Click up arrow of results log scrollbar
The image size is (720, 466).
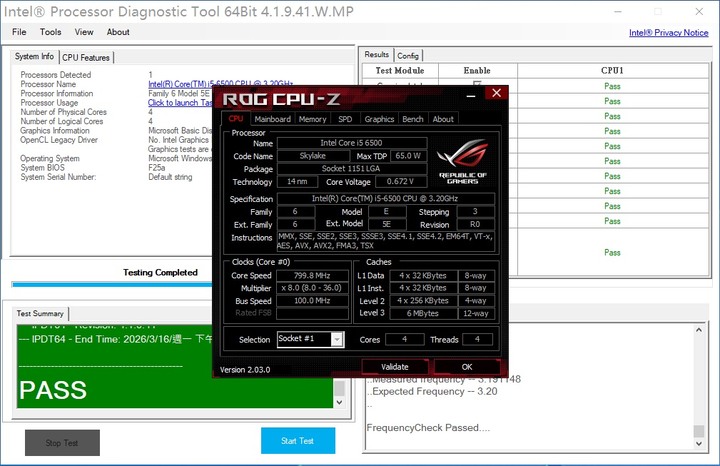699,330
